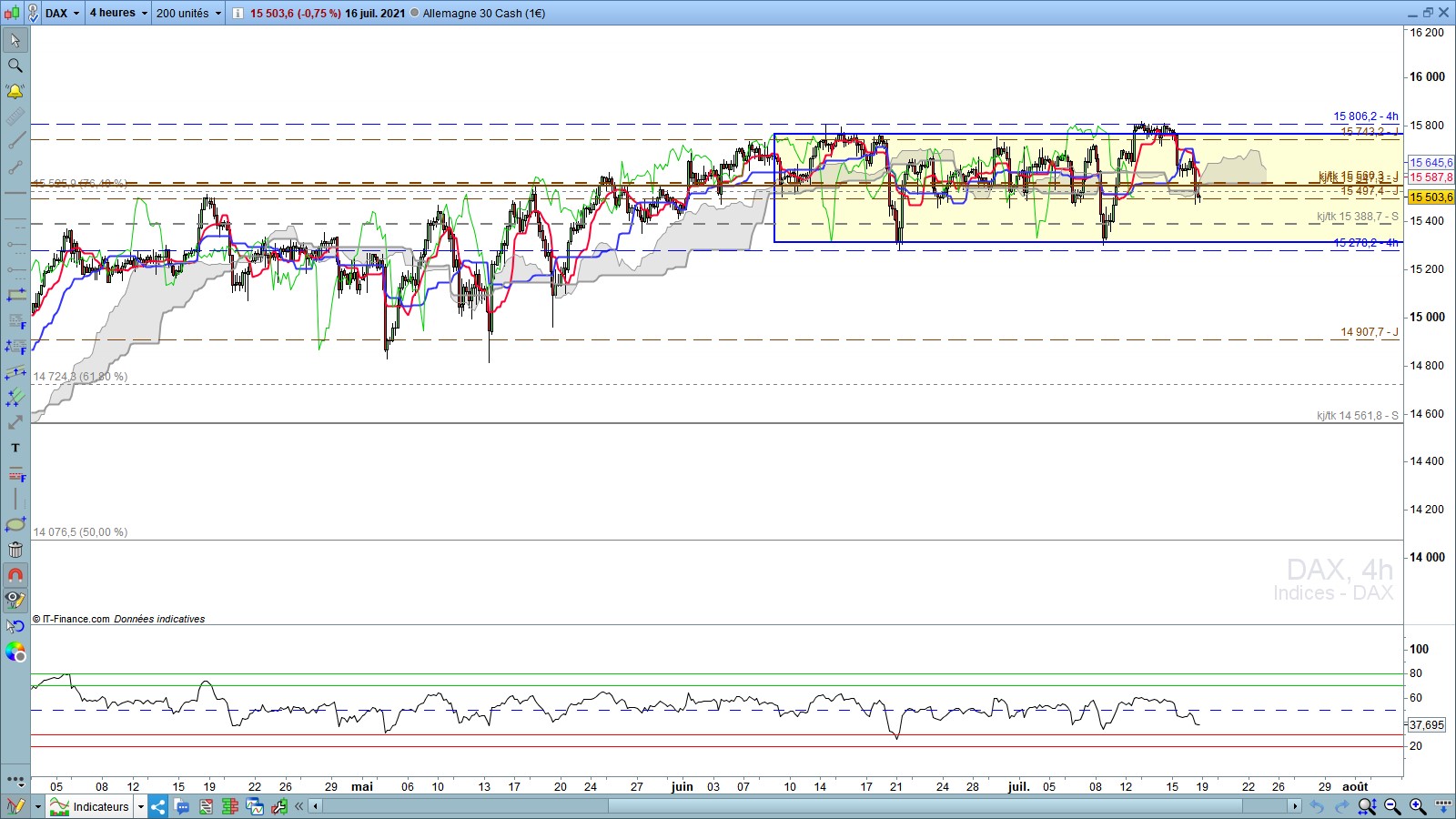Open the chat bubbles icon
This screenshot has width=1456, height=819.
[x=182, y=806]
